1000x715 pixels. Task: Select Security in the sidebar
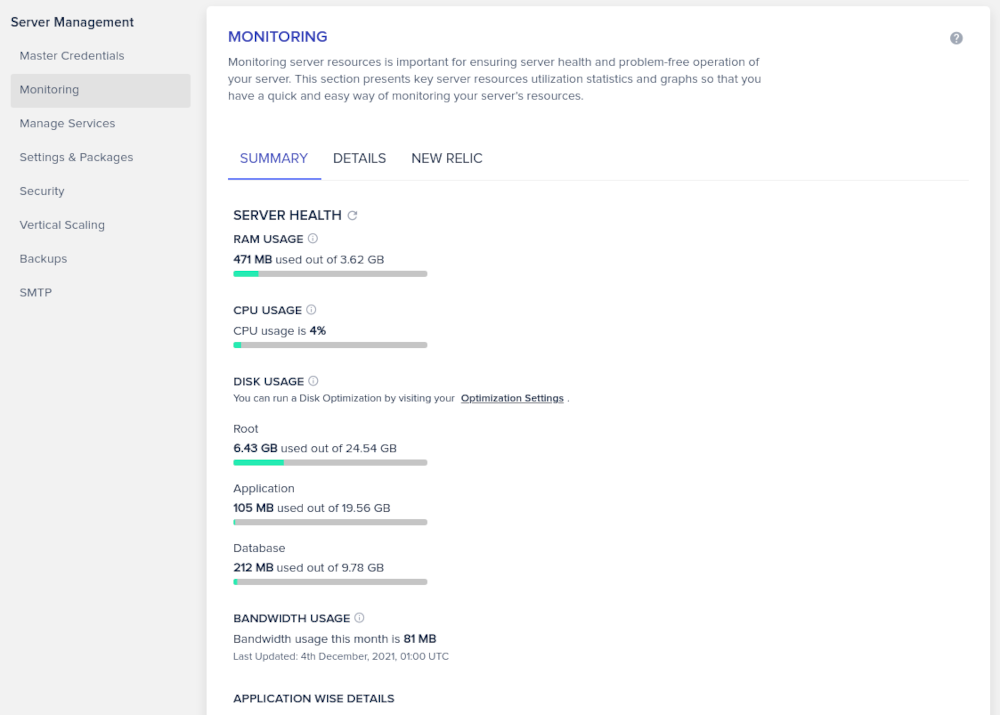pos(42,191)
